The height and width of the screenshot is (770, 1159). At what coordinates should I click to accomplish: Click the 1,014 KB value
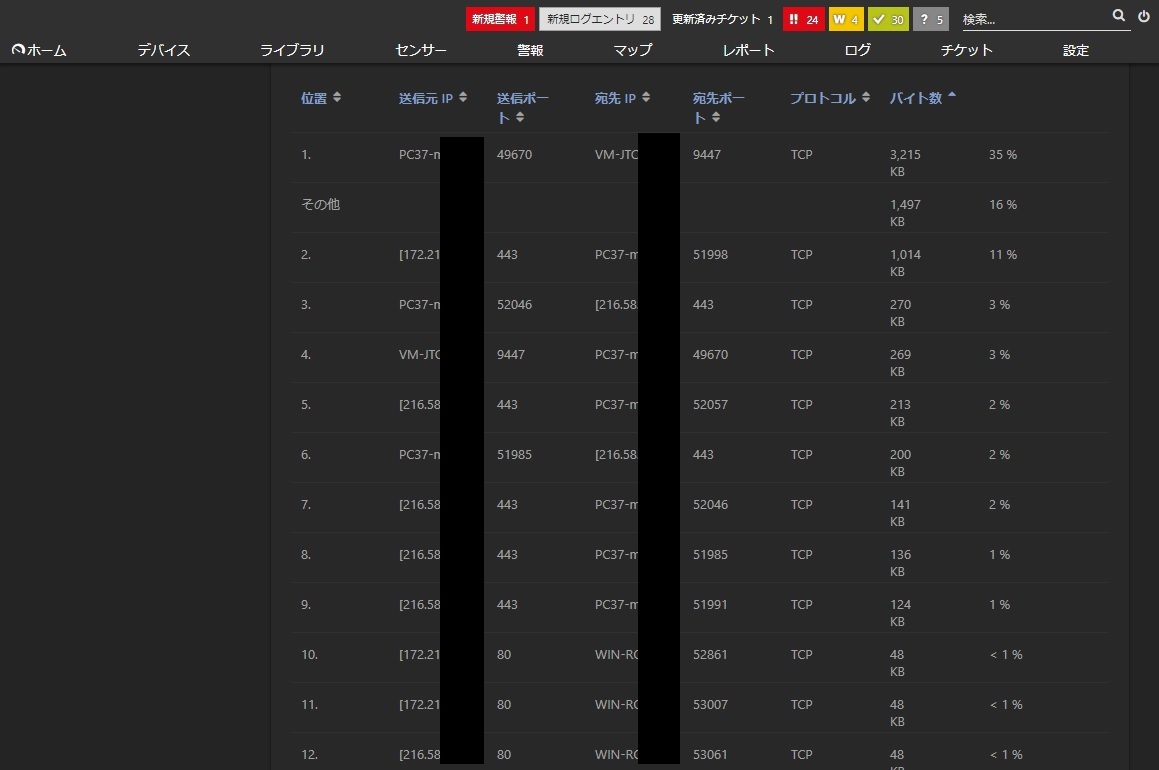click(x=905, y=262)
